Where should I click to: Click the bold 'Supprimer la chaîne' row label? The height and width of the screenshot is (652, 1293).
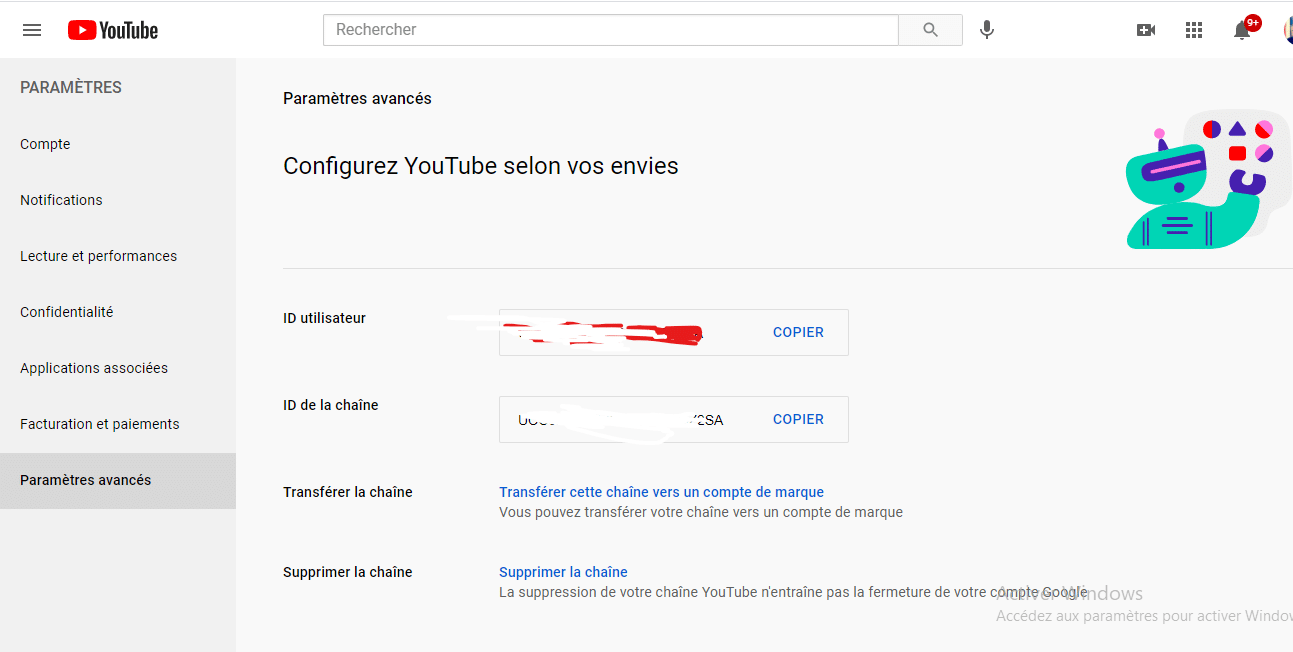click(348, 572)
